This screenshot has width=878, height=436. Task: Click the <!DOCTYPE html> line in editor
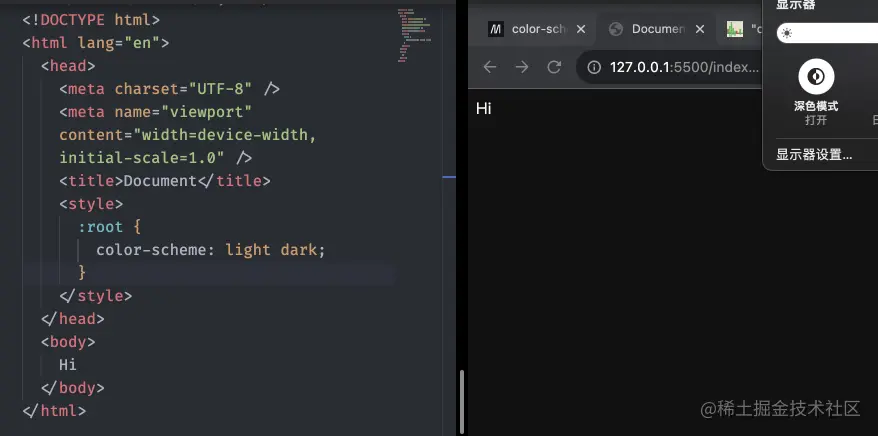coord(91,20)
